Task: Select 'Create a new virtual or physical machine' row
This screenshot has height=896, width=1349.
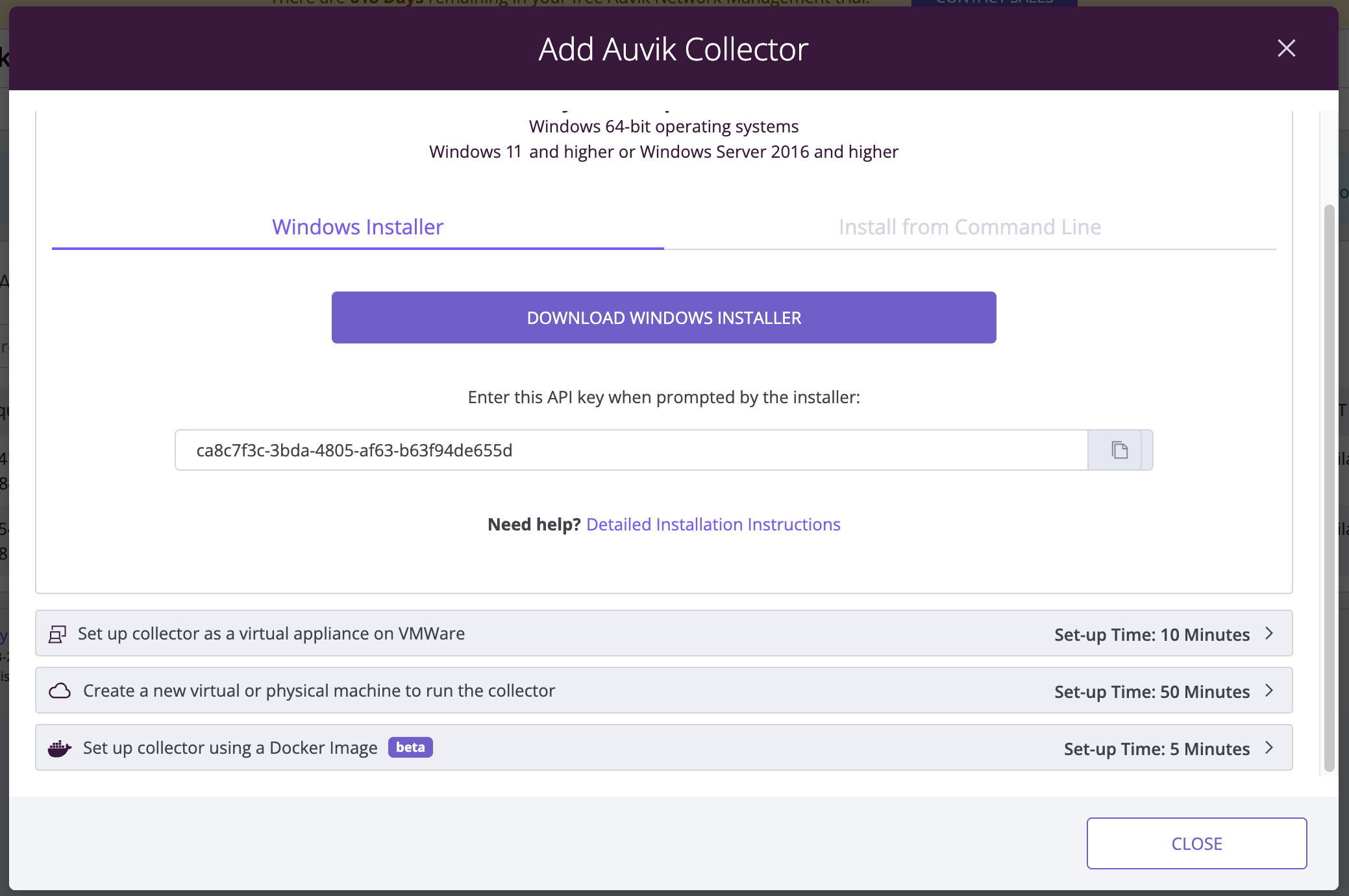Action: [x=663, y=691]
